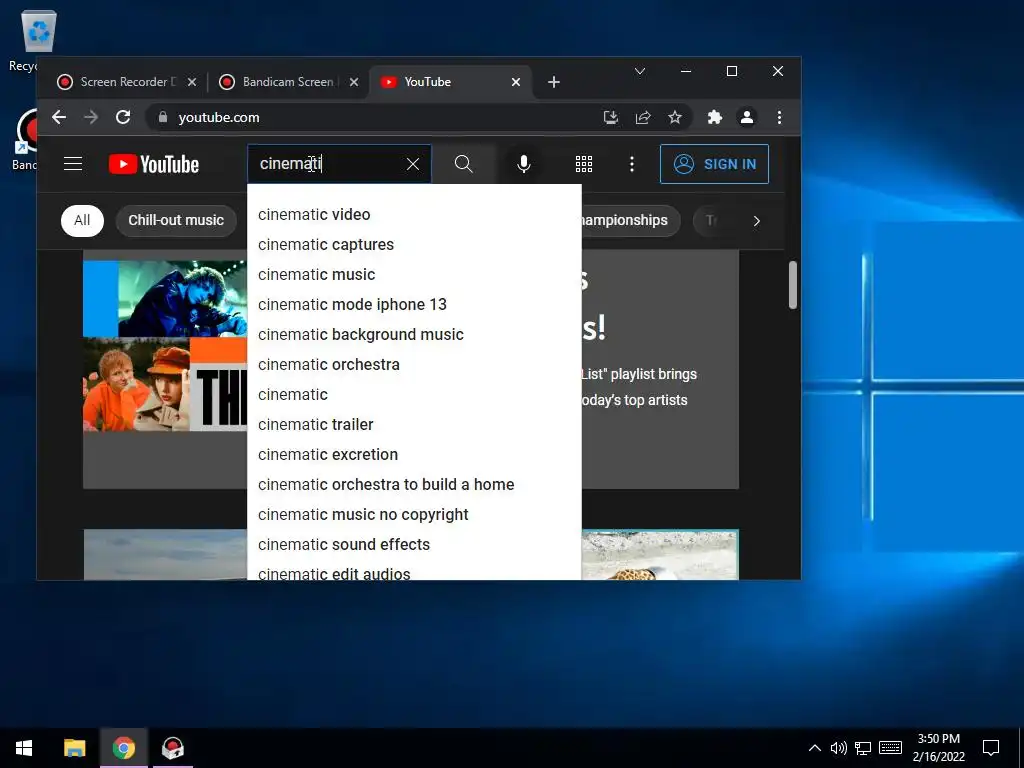Screen dimensions: 1024x768
Task: Share this page icon
Action: click(643, 118)
